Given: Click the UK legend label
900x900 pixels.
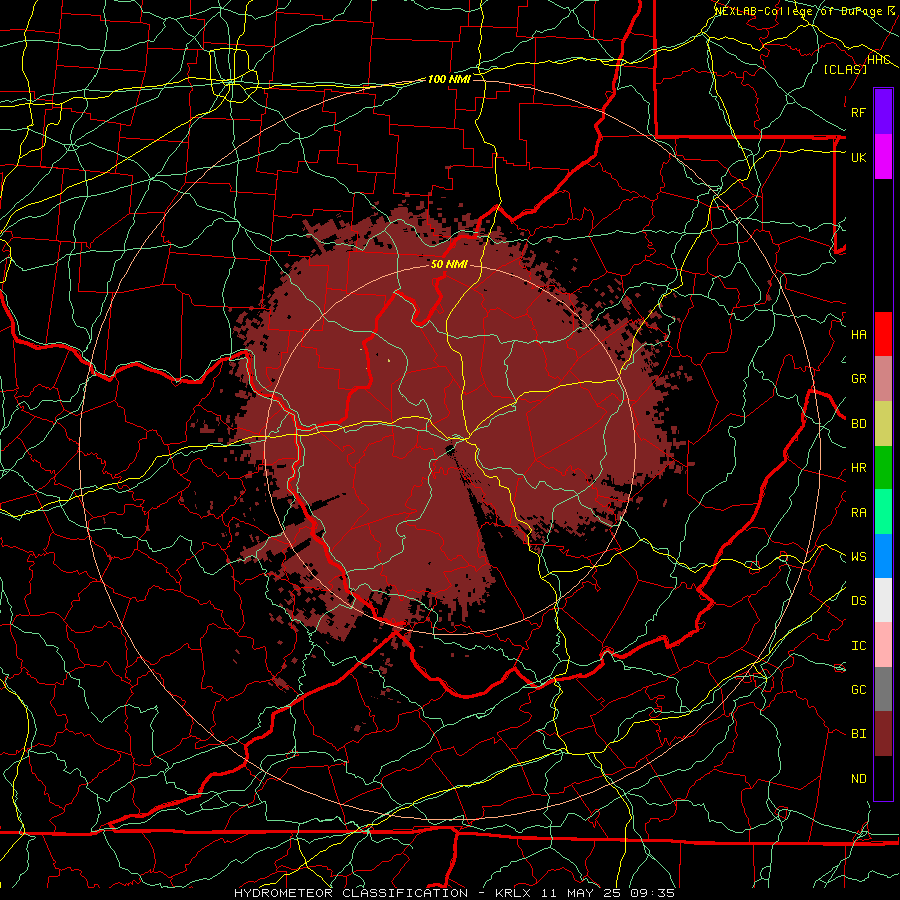Looking at the screenshot, I should (858, 157).
